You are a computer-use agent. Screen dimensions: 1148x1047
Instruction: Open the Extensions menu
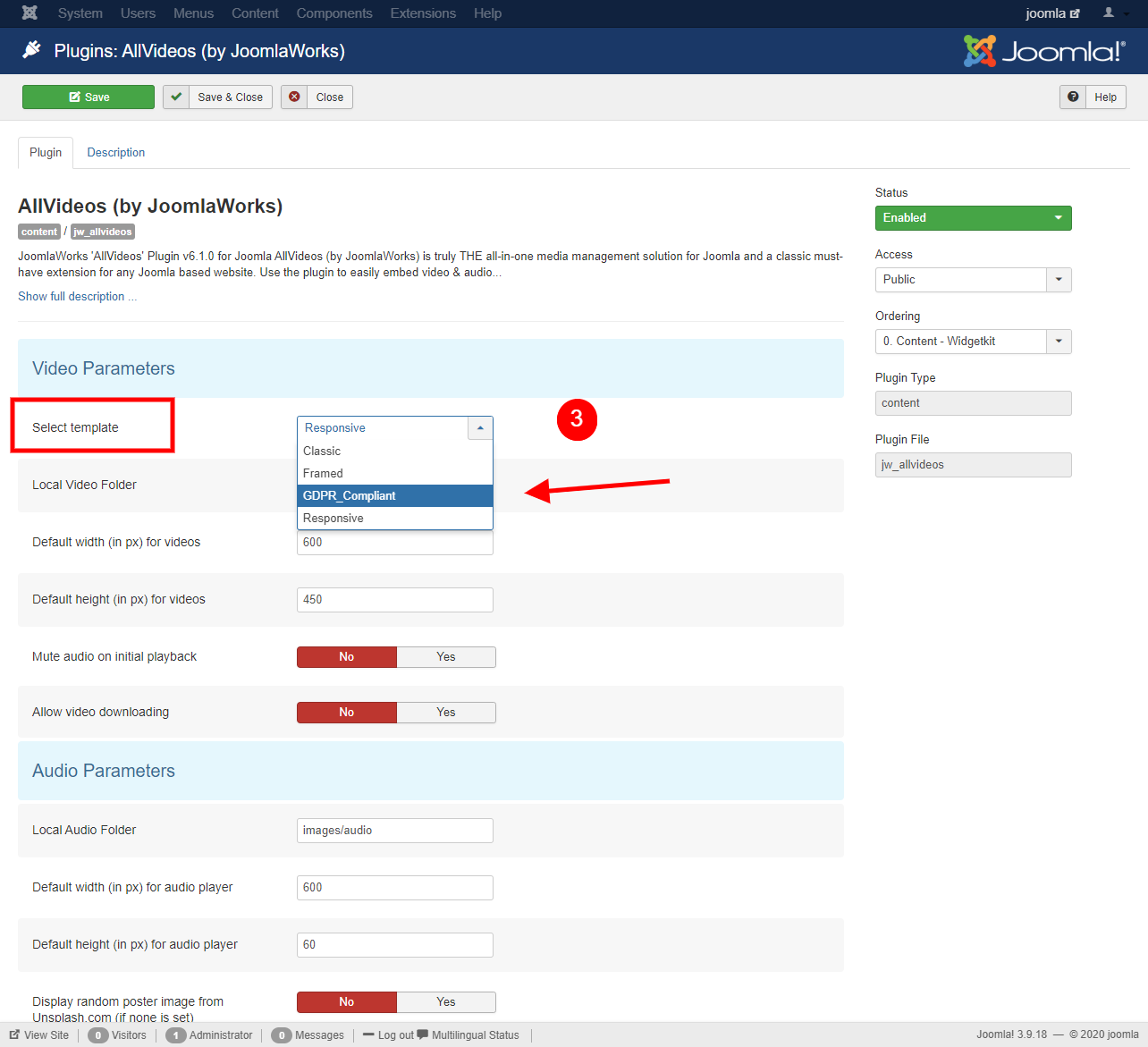click(423, 13)
